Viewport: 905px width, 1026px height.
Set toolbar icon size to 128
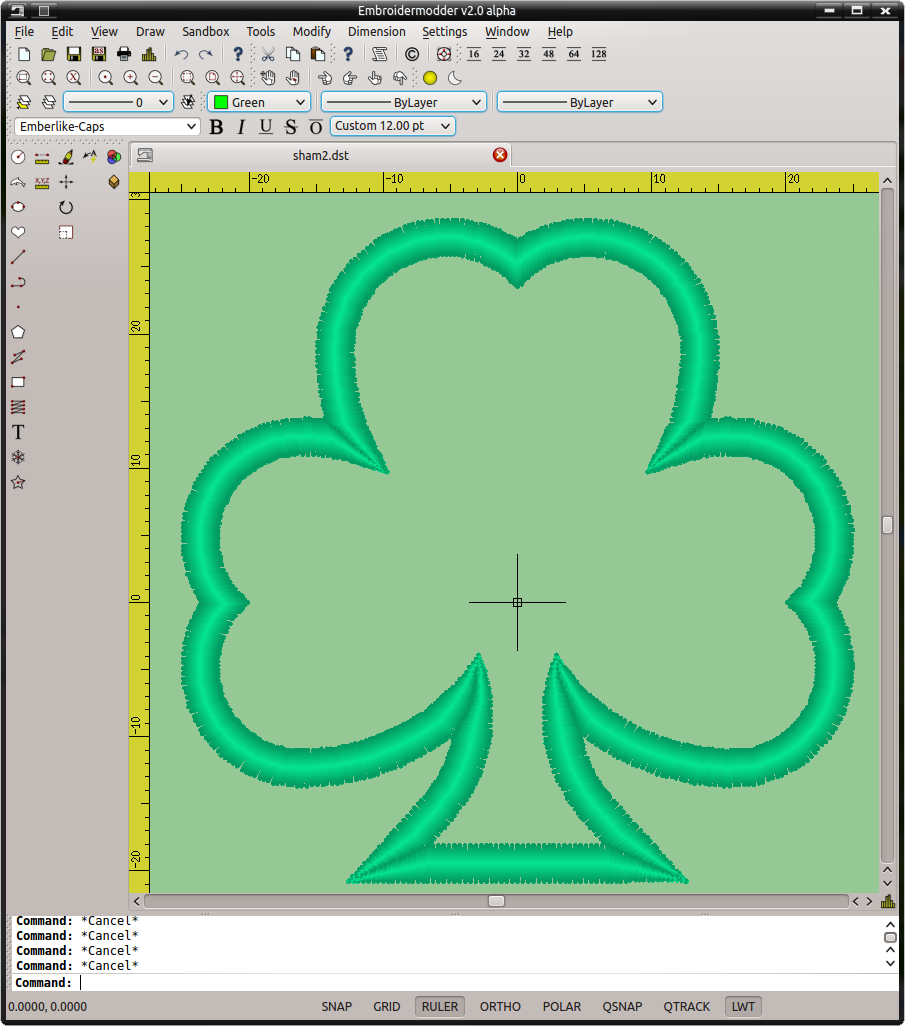pos(598,54)
